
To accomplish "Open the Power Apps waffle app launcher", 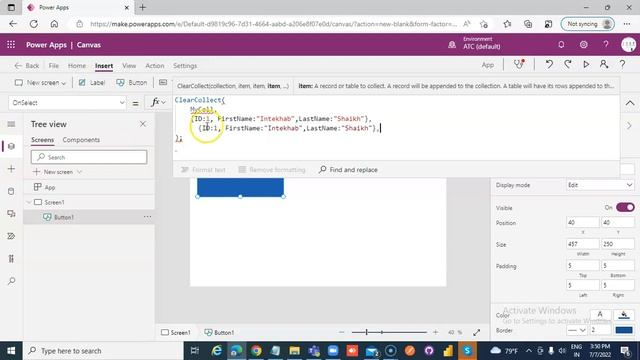I will 11,45.
